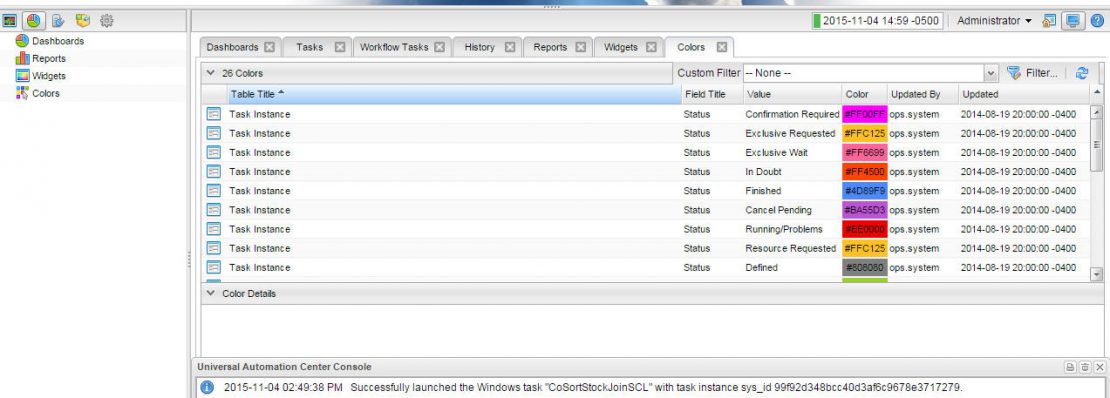Click the list scrollbar up arrow
Image resolution: width=1110 pixels, height=398 pixels.
(x=1097, y=111)
